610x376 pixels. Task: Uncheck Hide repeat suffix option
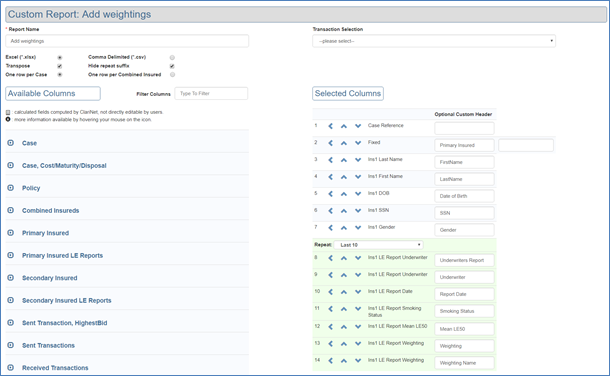(x=172, y=66)
